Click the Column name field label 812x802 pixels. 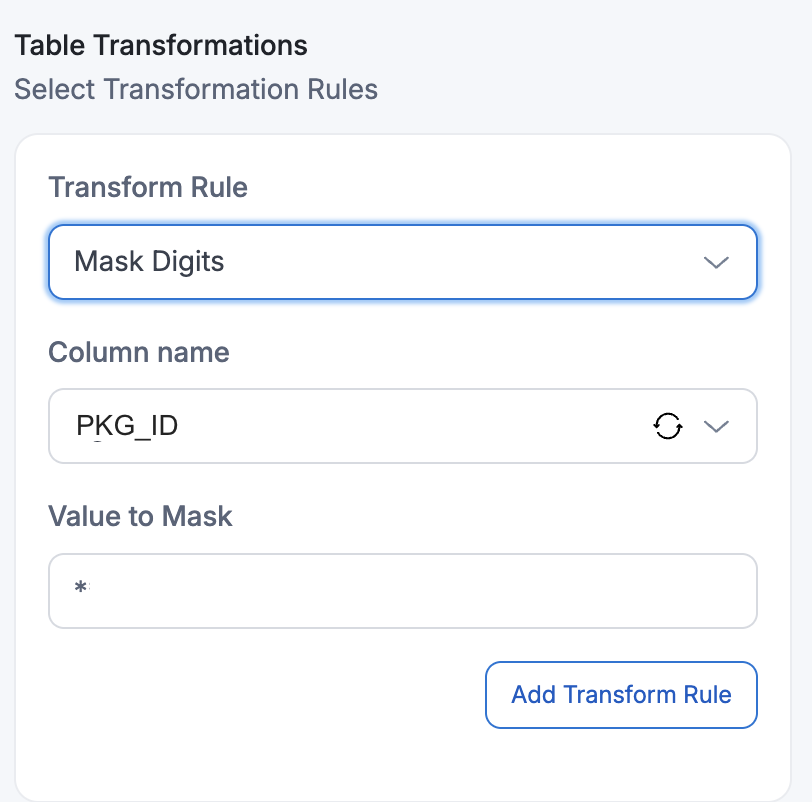139,352
